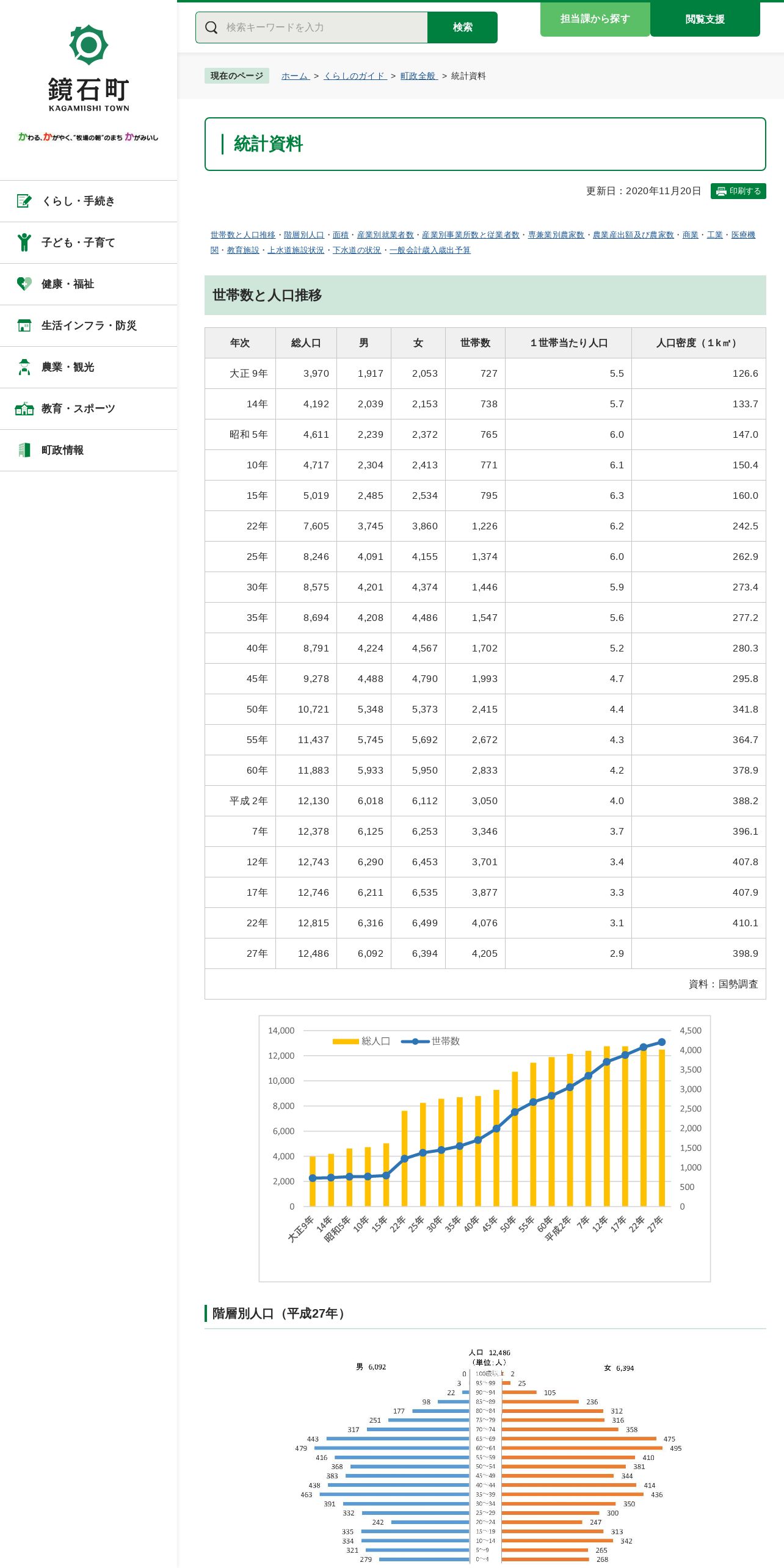Jump to 教育施設 anchor link
Screen dimensions: 784x1568
pos(243,250)
